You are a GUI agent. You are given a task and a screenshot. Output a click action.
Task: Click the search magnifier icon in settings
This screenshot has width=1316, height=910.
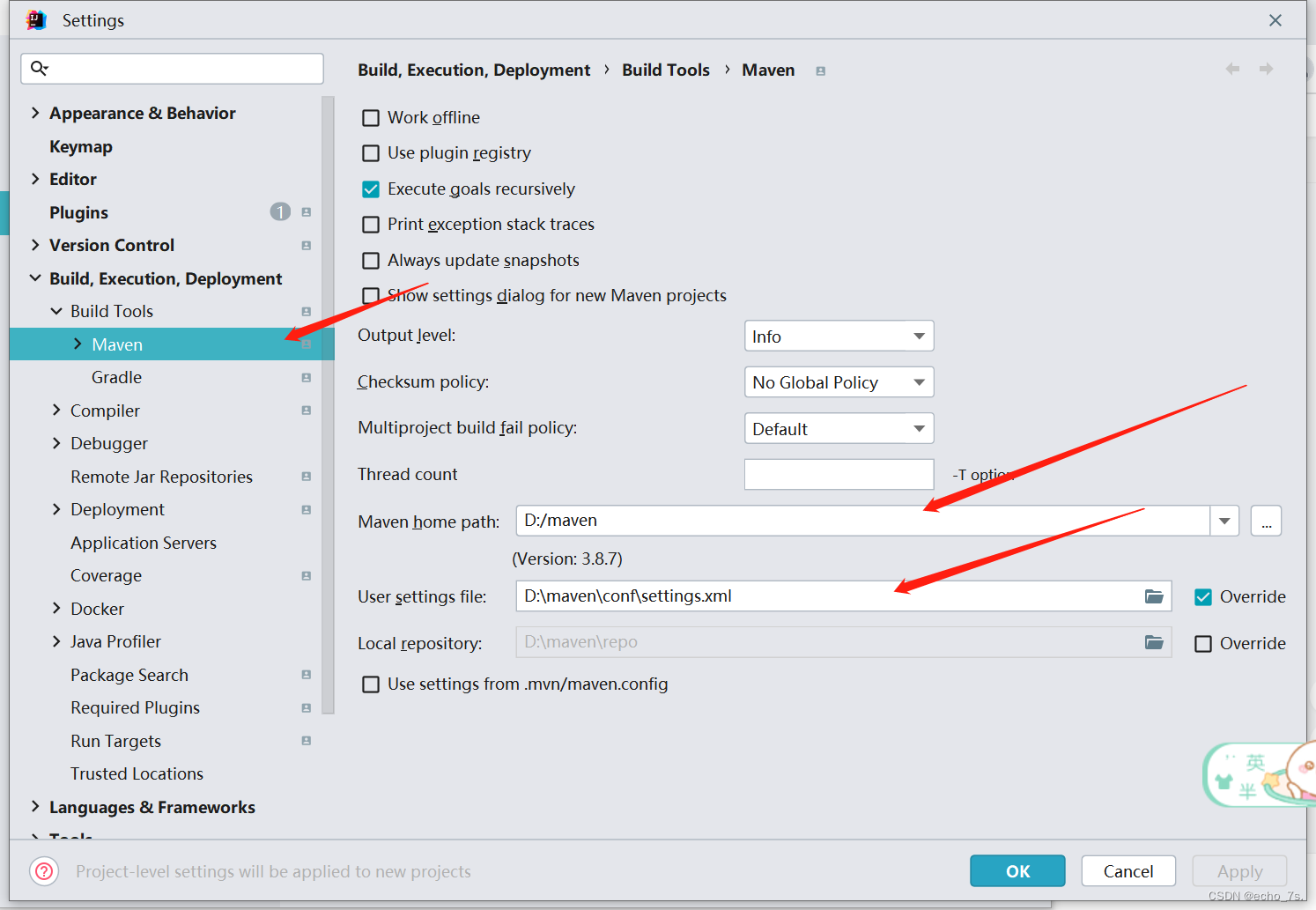pyautogui.click(x=39, y=68)
